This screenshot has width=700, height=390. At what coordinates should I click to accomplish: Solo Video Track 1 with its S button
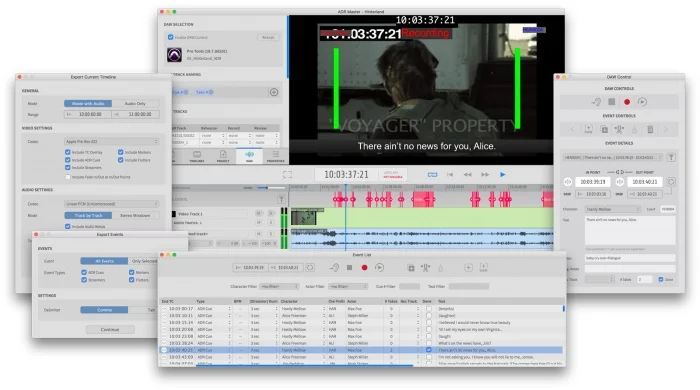click(271, 214)
